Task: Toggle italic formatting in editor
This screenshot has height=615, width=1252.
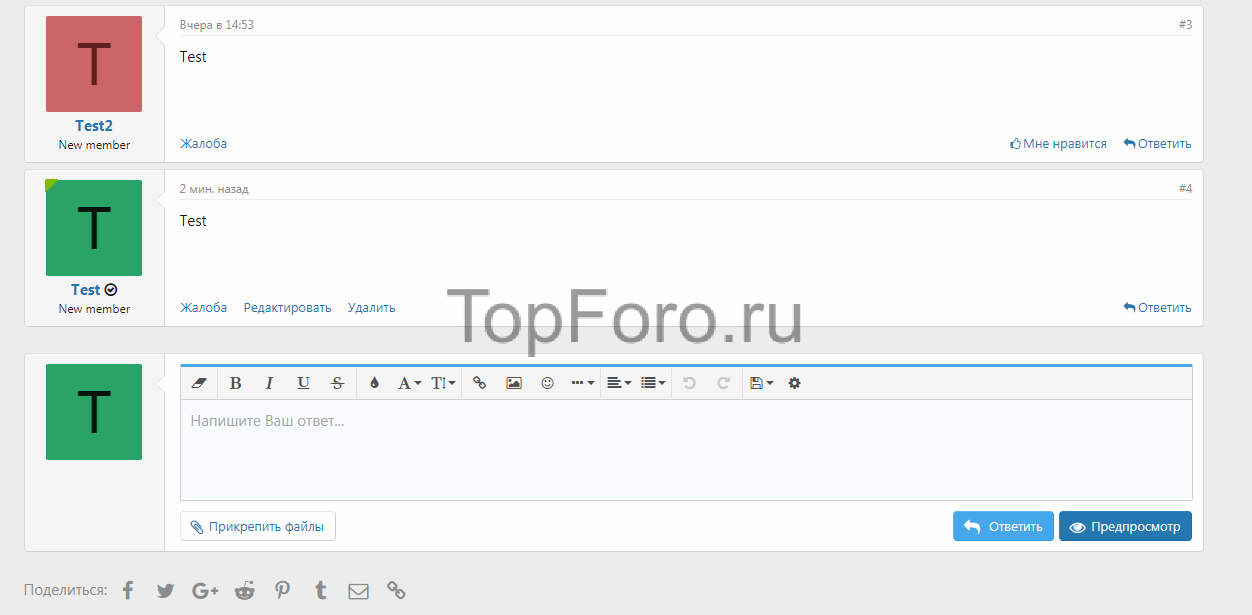Action: click(269, 383)
